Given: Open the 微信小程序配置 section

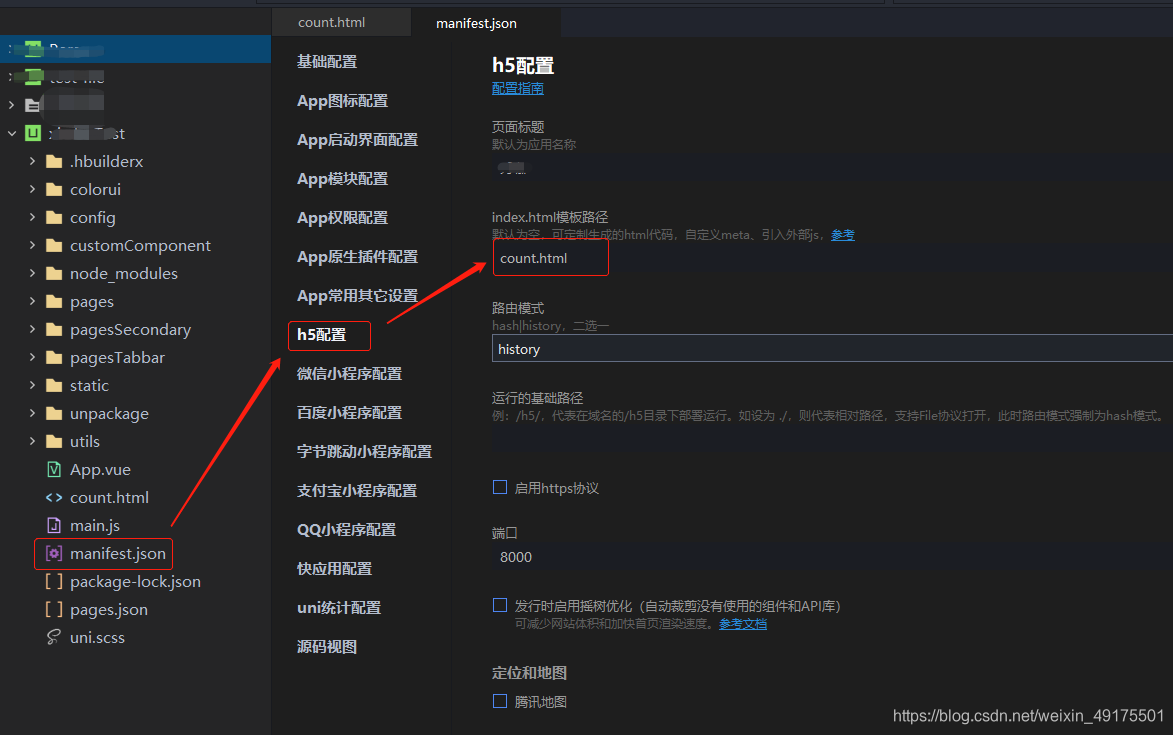Looking at the screenshot, I should [x=349, y=374].
